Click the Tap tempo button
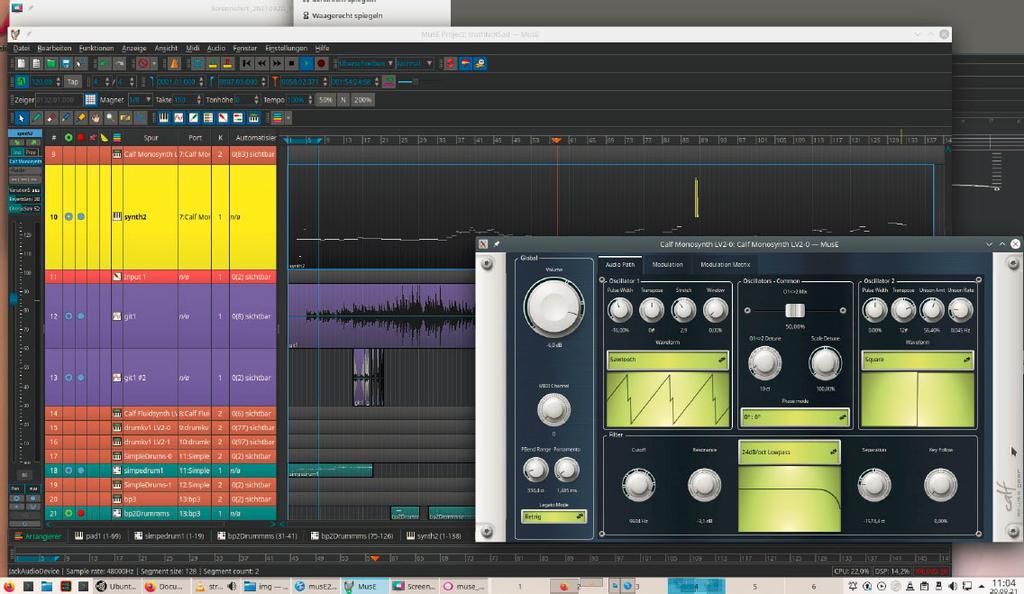This screenshot has height=594, width=1024. [x=72, y=82]
